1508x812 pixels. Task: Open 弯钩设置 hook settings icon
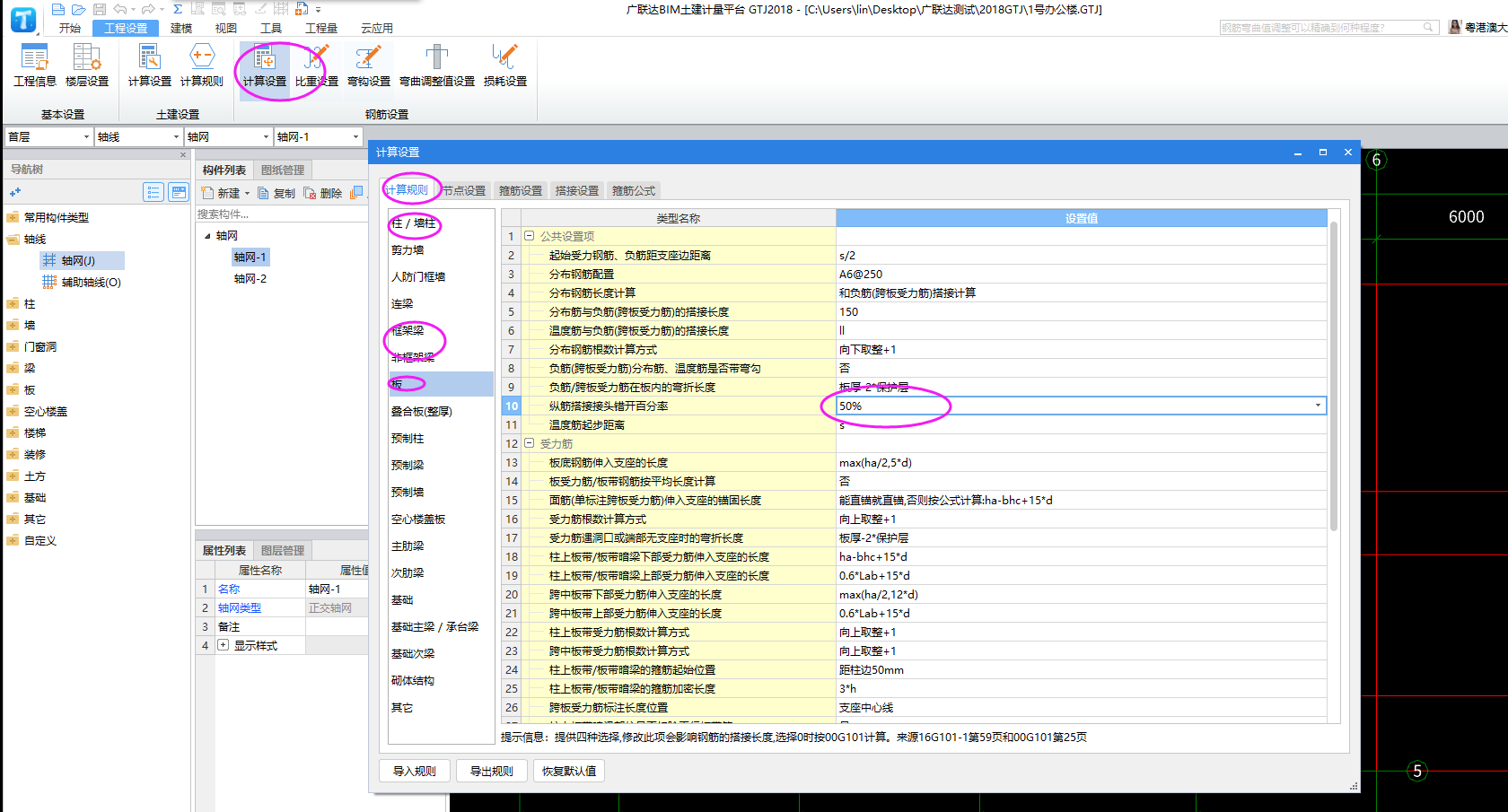pyautogui.click(x=369, y=65)
